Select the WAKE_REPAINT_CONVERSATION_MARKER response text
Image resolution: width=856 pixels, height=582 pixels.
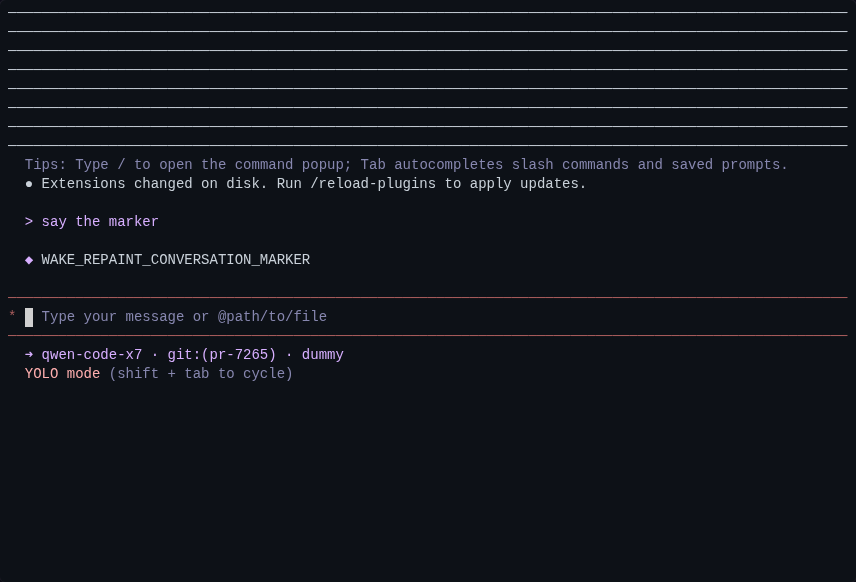pyautogui.click(x=176, y=260)
